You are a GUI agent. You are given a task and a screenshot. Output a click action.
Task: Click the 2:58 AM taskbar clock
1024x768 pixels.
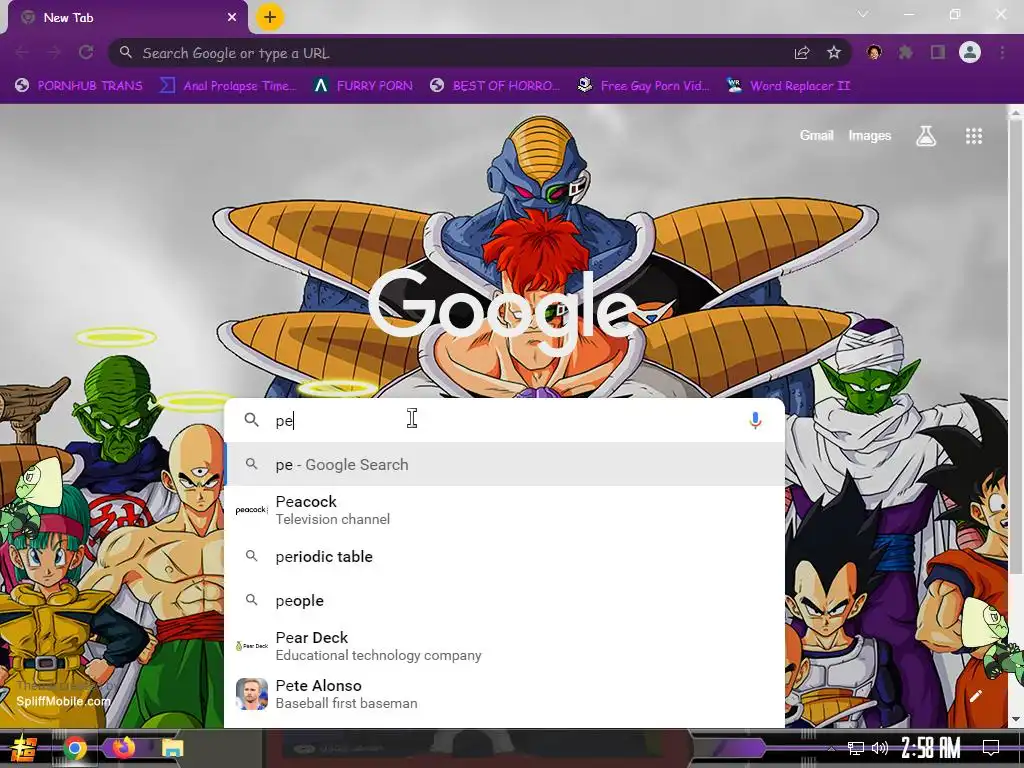tap(931, 748)
